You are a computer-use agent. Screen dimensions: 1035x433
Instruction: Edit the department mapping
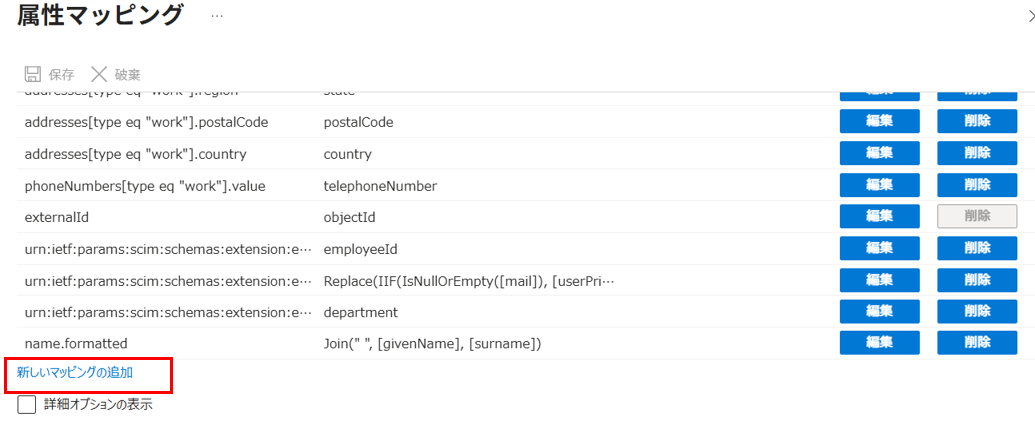(x=879, y=311)
